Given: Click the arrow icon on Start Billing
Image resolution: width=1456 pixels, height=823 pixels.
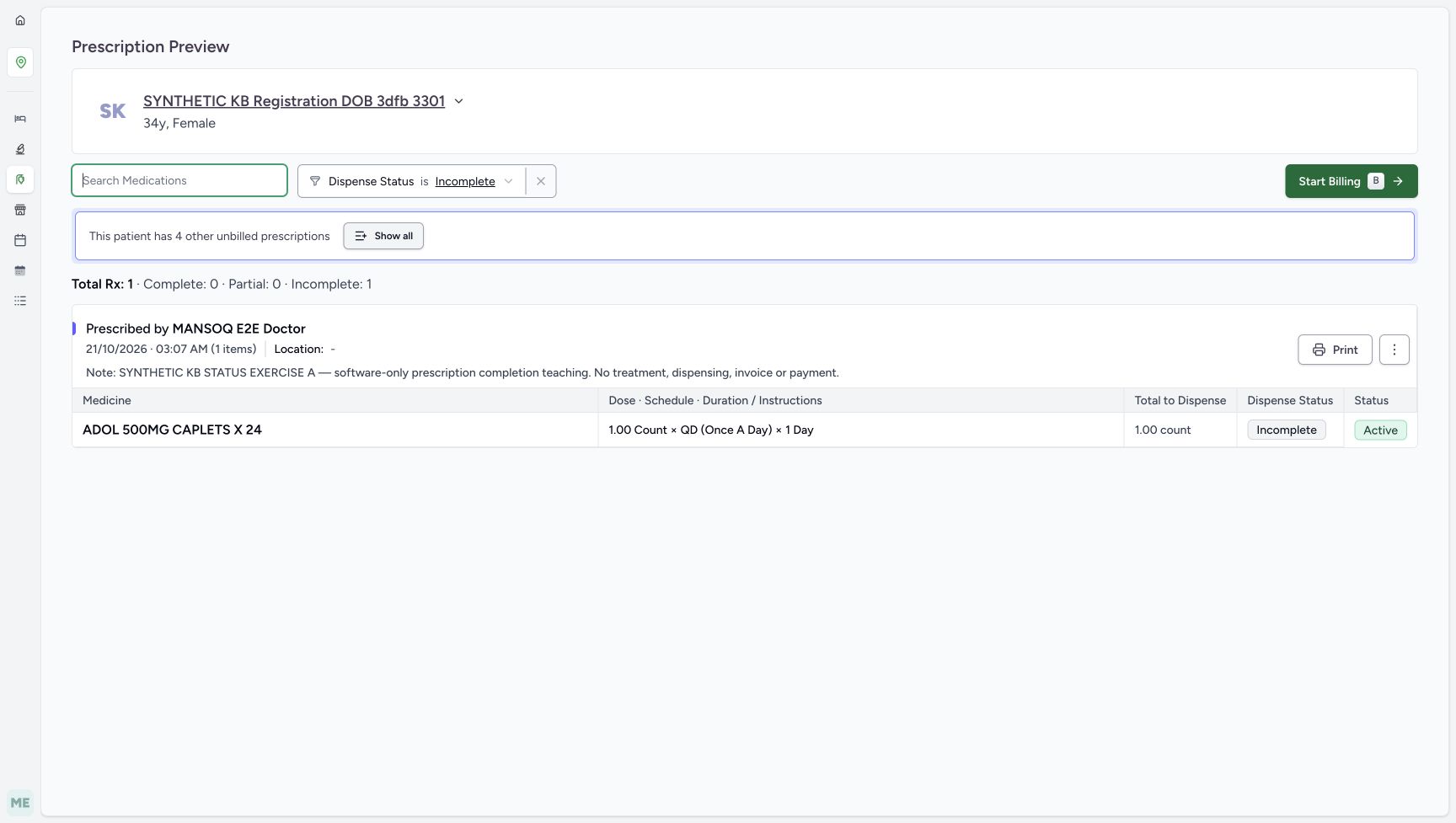Looking at the screenshot, I should tap(1398, 181).
